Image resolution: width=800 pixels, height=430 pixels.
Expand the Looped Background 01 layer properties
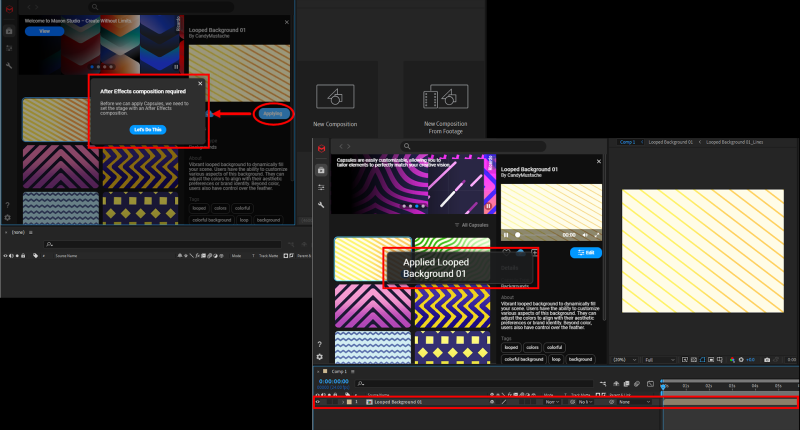click(x=342, y=402)
